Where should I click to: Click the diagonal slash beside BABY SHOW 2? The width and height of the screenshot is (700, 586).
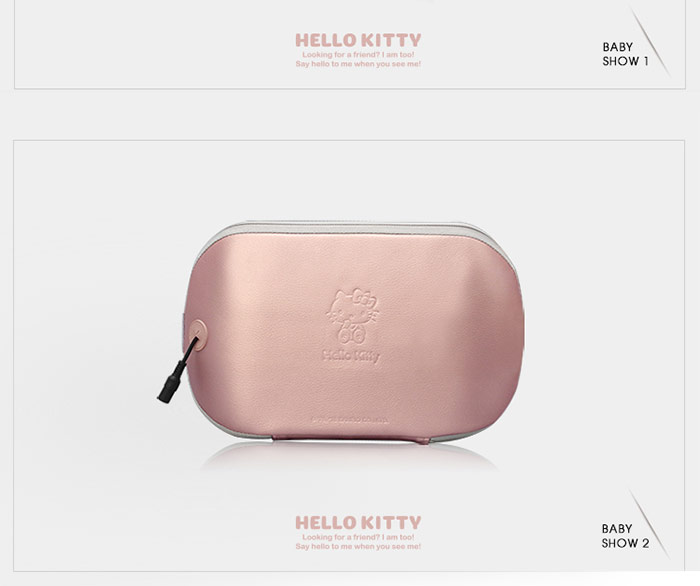point(650,524)
